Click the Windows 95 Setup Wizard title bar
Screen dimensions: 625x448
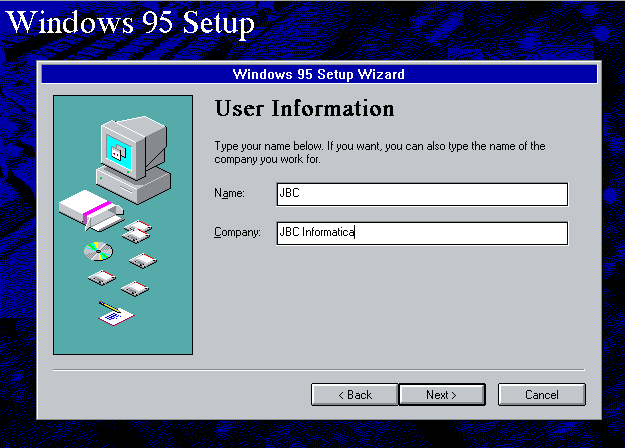318,74
